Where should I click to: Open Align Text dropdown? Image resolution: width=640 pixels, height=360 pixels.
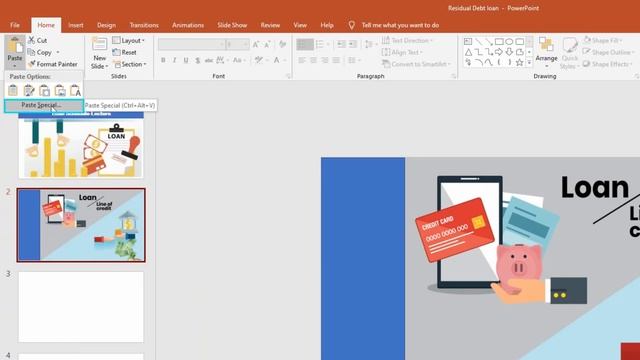pyautogui.click(x=402, y=52)
